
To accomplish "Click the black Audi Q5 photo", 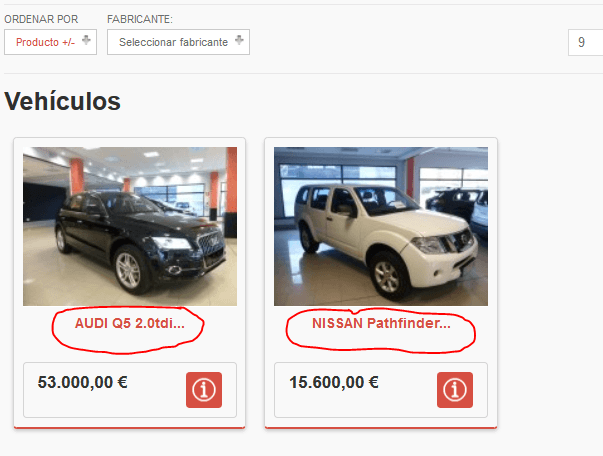I will click(x=130, y=226).
